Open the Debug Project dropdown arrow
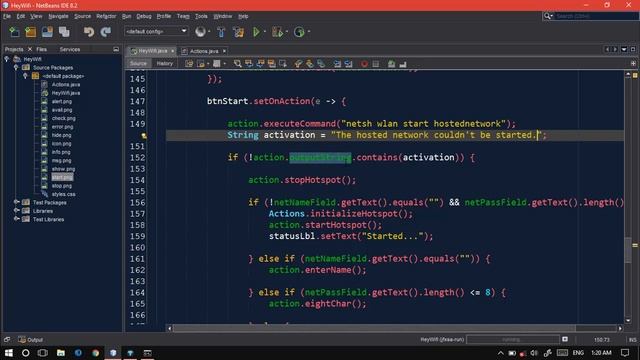The height and width of the screenshot is (360, 640). point(287,32)
